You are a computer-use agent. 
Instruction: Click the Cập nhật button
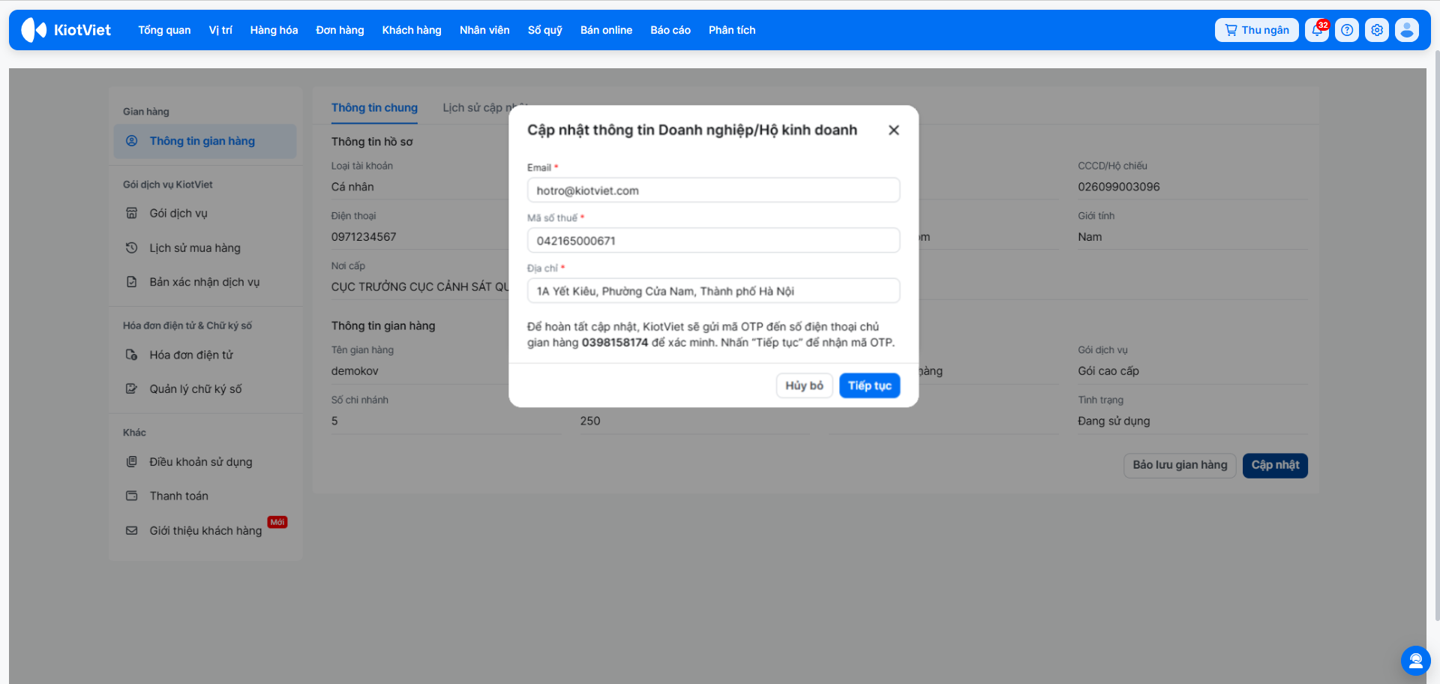point(1275,465)
